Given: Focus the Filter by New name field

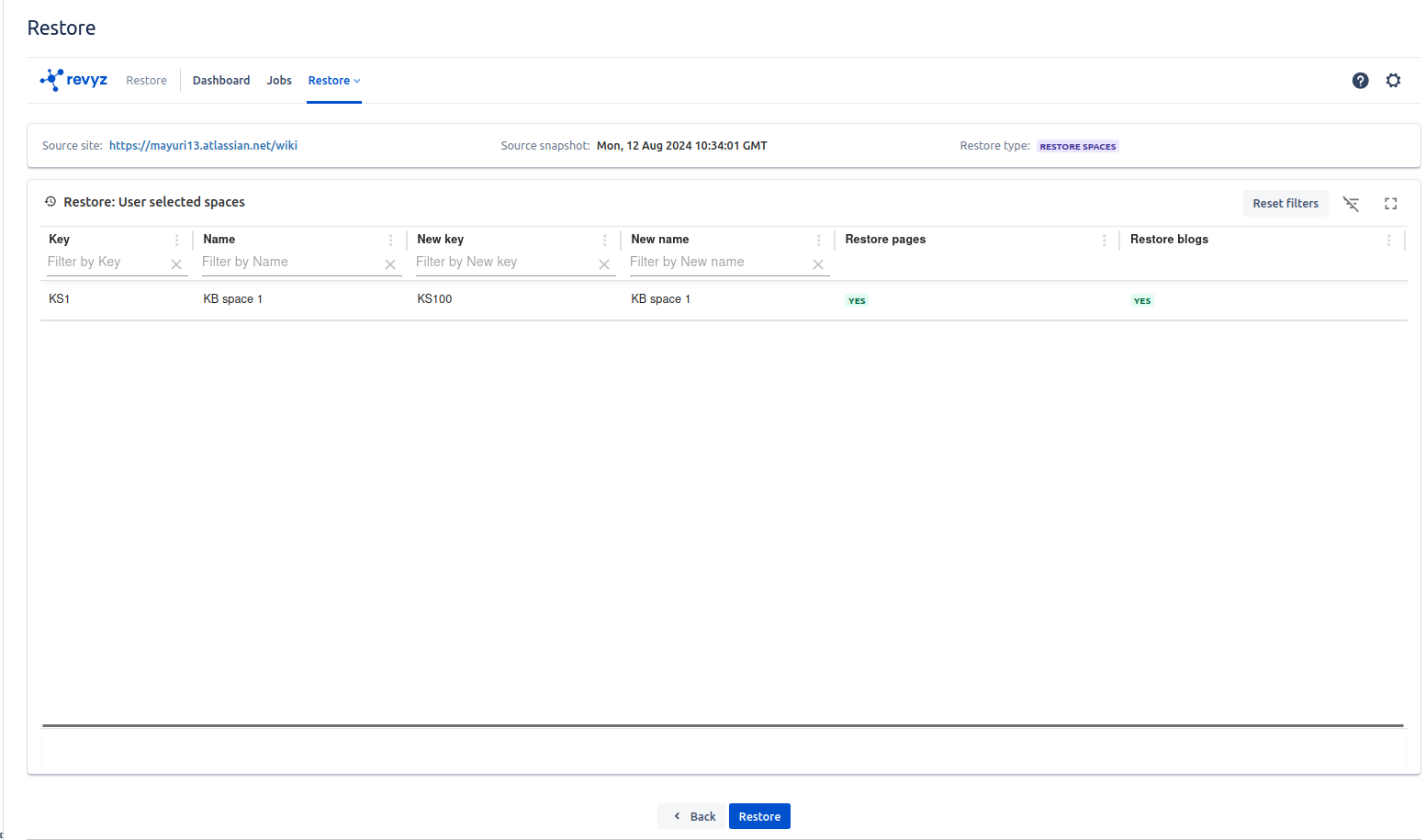Looking at the screenshot, I should [716, 263].
